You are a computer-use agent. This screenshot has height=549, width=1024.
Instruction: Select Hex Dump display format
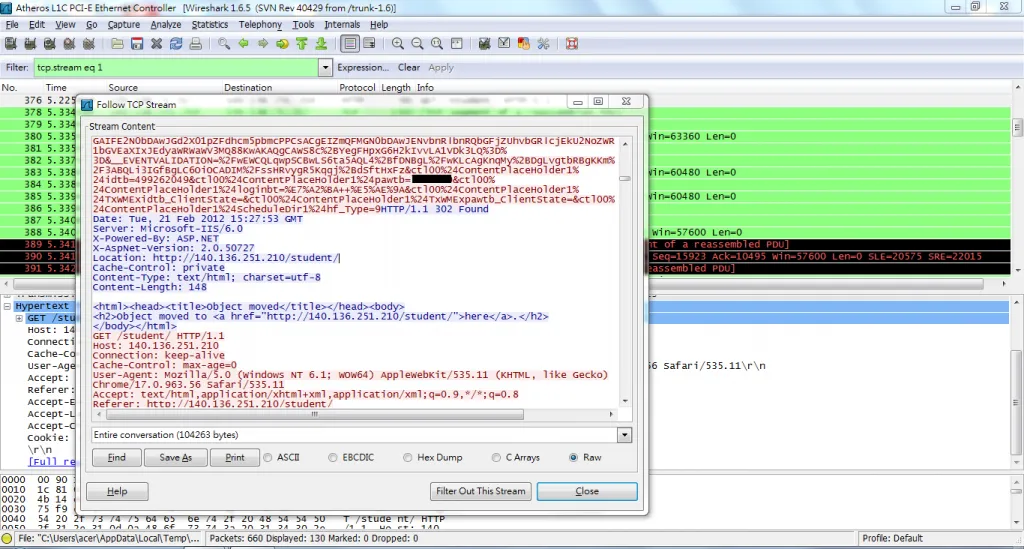(x=408, y=458)
